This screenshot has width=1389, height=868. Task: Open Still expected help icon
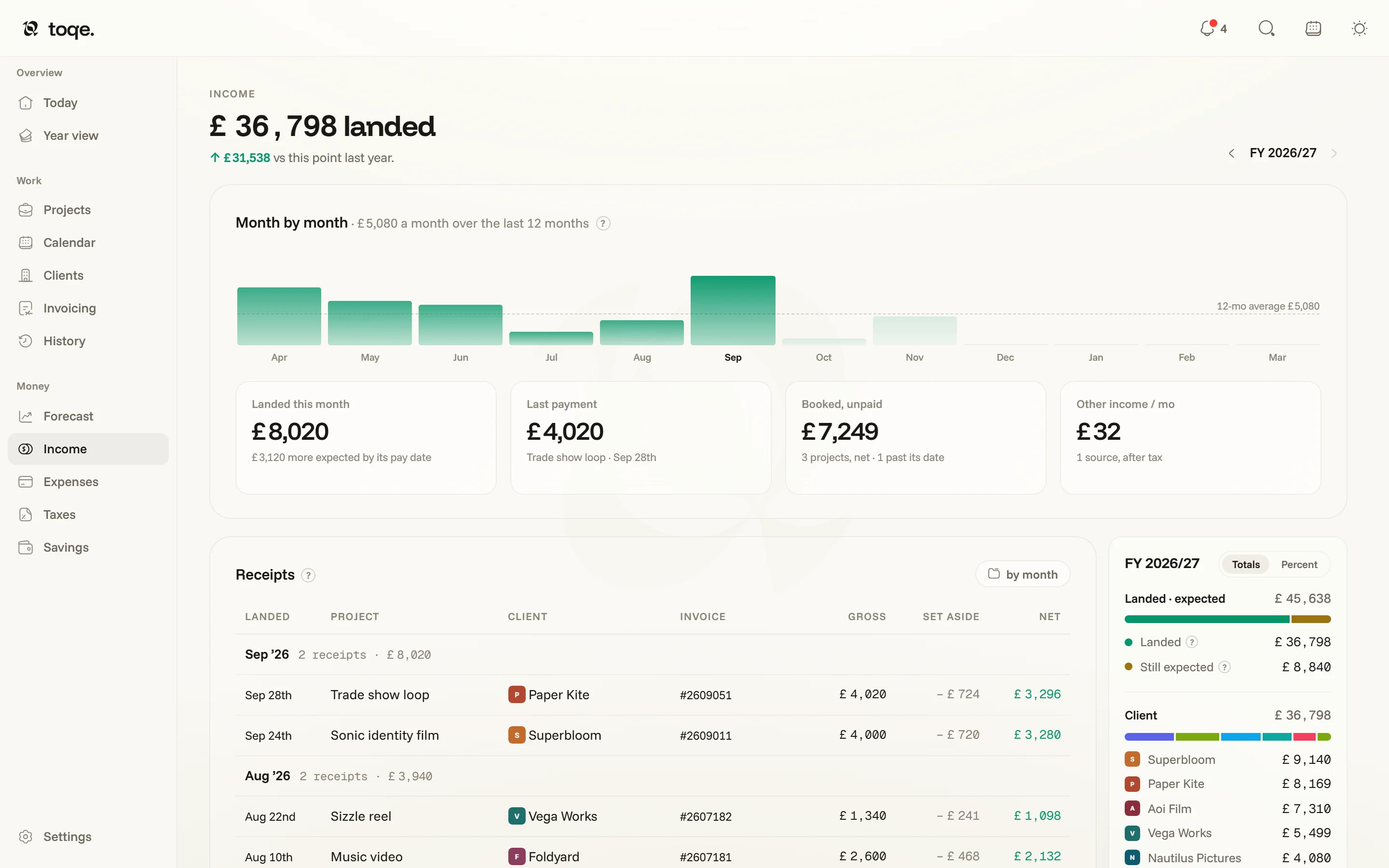1224,667
